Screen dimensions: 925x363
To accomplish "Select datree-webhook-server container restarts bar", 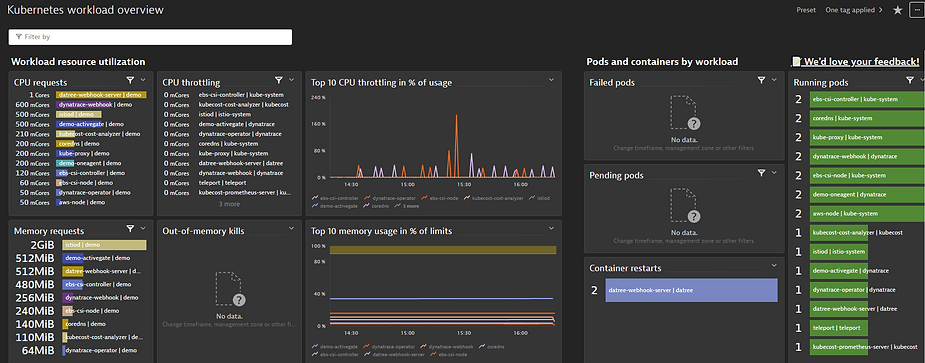I will coord(691,290).
